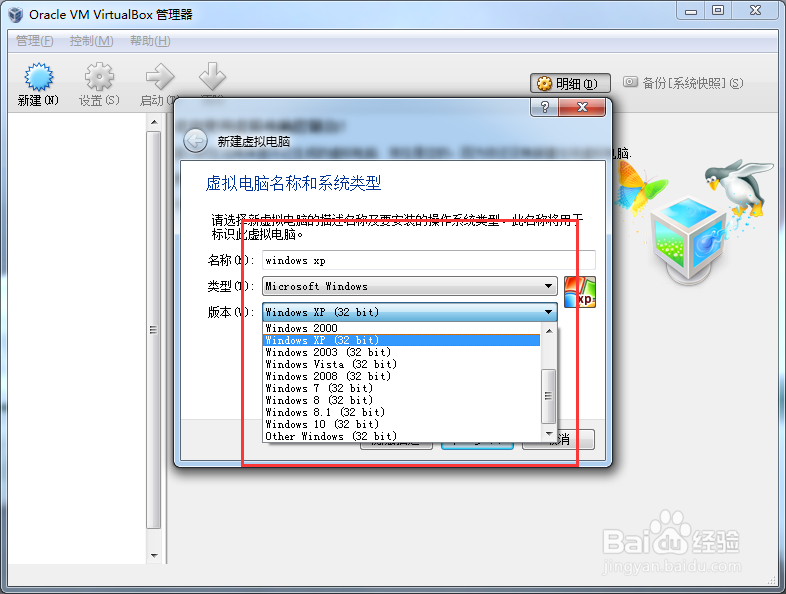Click version list scrollbar down arrow
The width and height of the screenshot is (786, 594).
coord(549,434)
